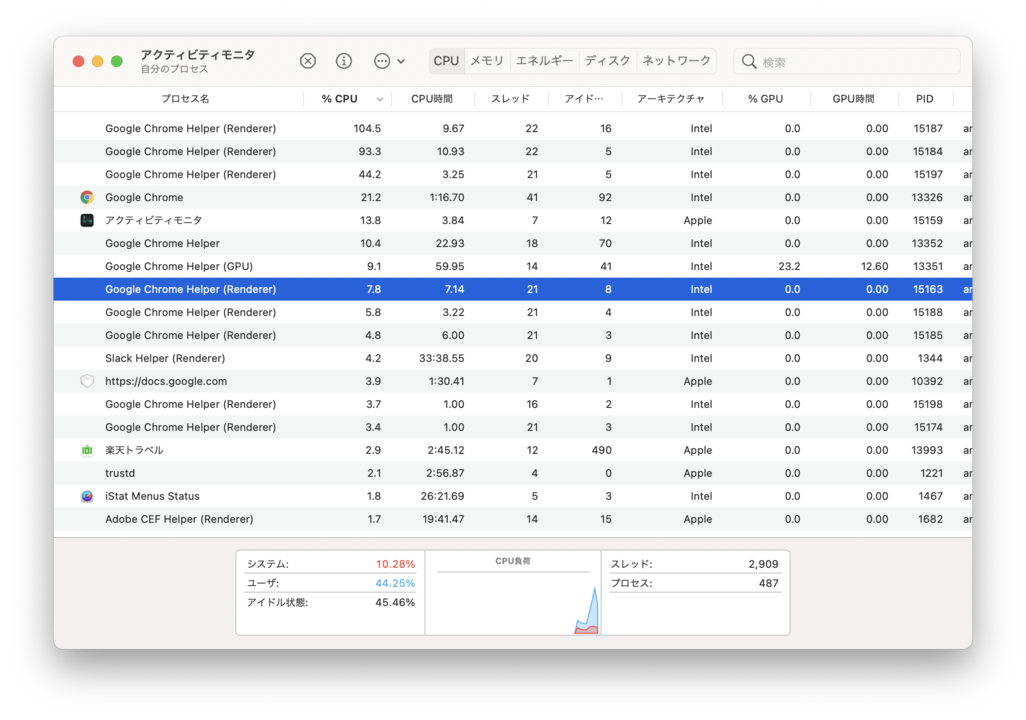Expand the more-actions dropdown chevron

401,62
